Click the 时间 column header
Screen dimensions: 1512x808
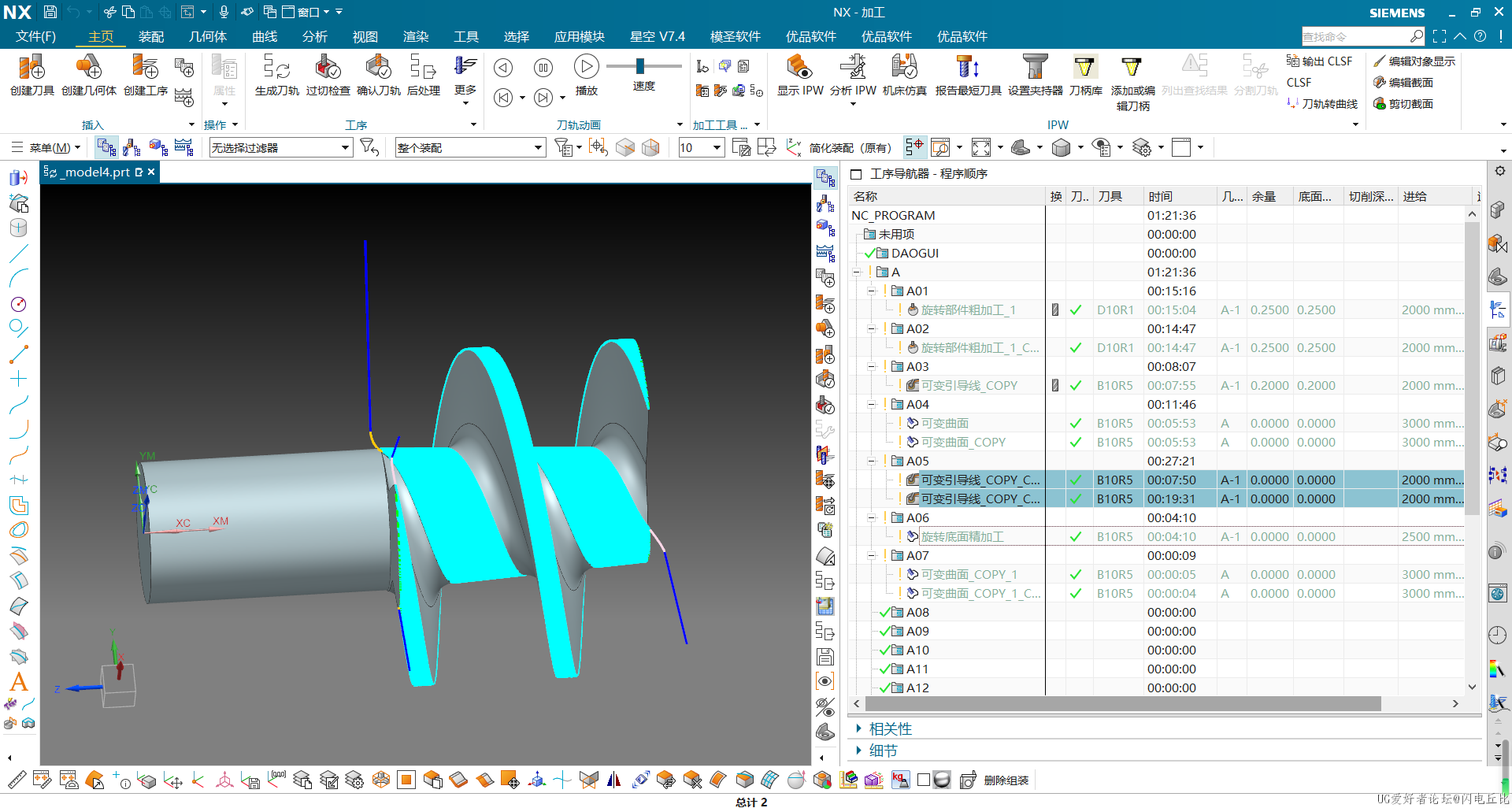tap(1180, 197)
